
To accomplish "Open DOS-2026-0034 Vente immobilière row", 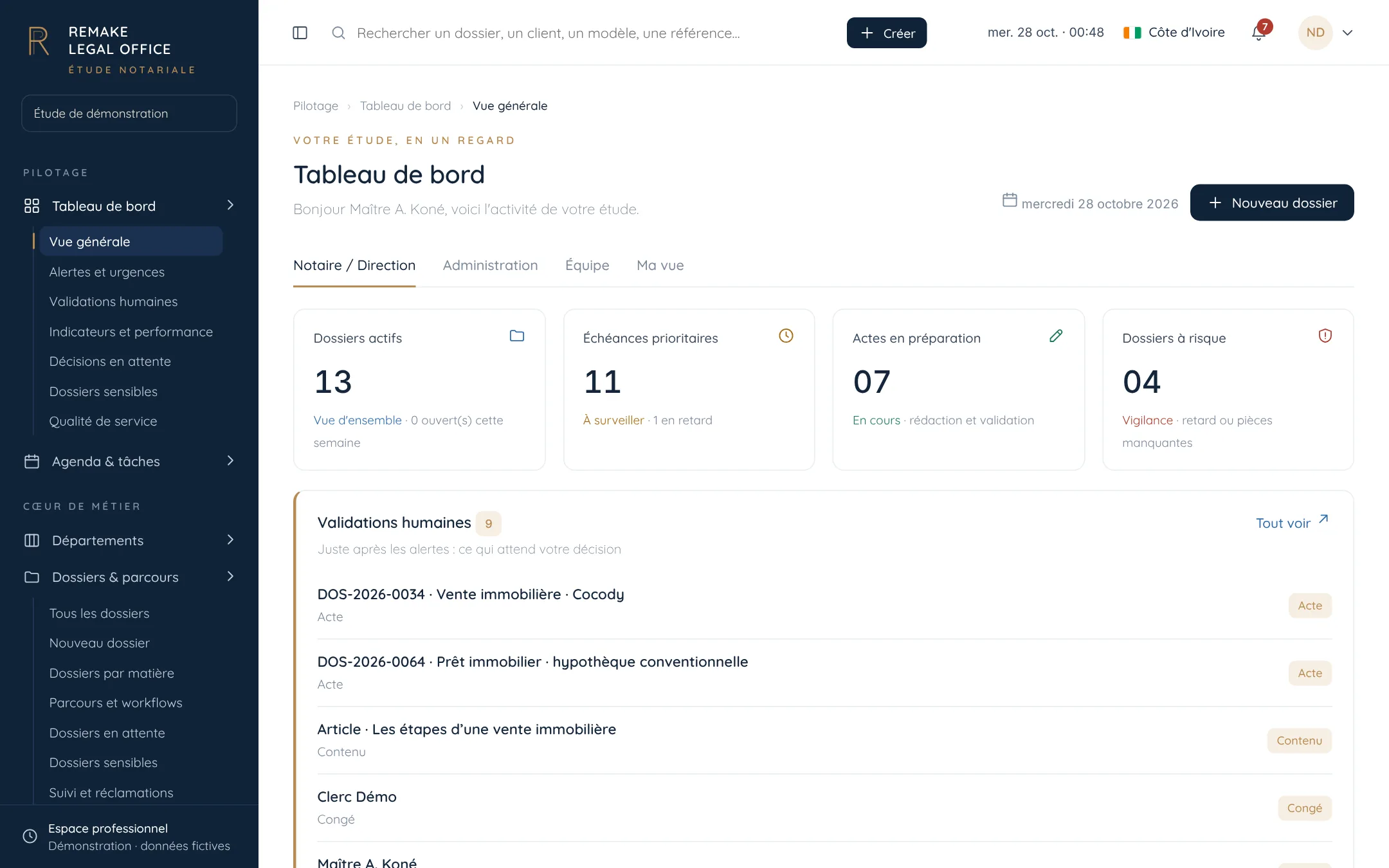I will [824, 605].
